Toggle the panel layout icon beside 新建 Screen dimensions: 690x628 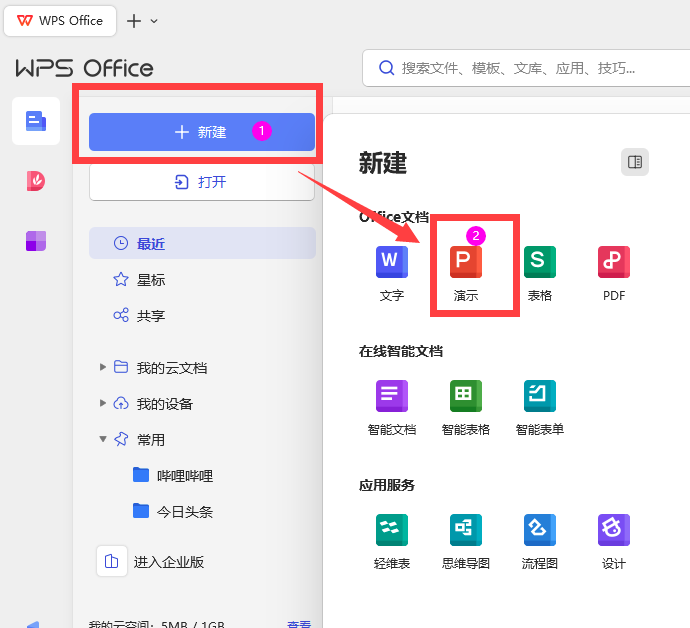(x=634, y=162)
